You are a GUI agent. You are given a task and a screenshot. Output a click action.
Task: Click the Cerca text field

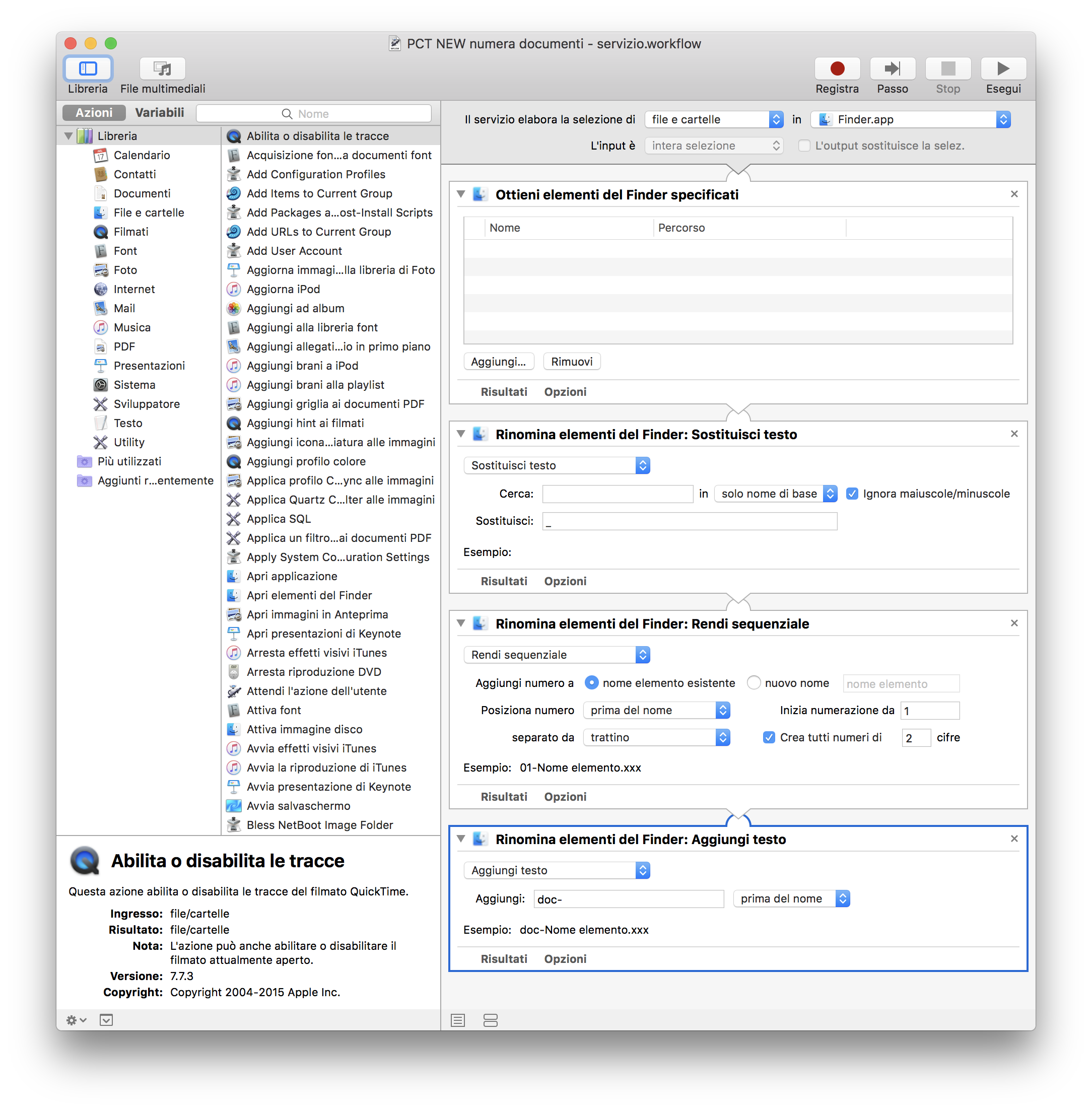(x=618, y=494)
